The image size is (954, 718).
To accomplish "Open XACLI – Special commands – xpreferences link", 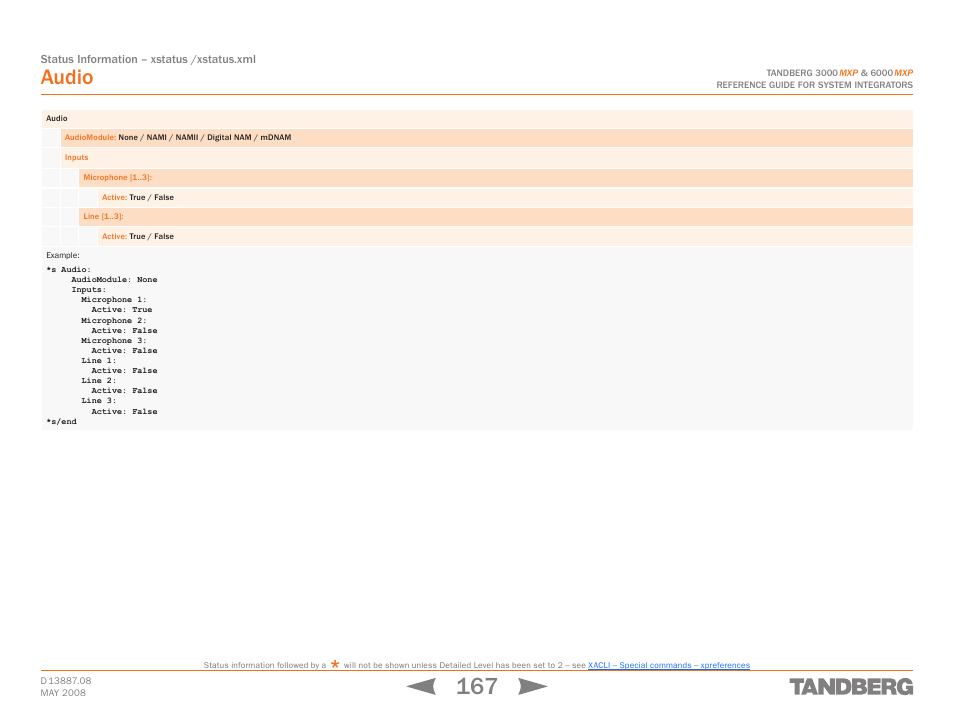I will coord(669,665).
